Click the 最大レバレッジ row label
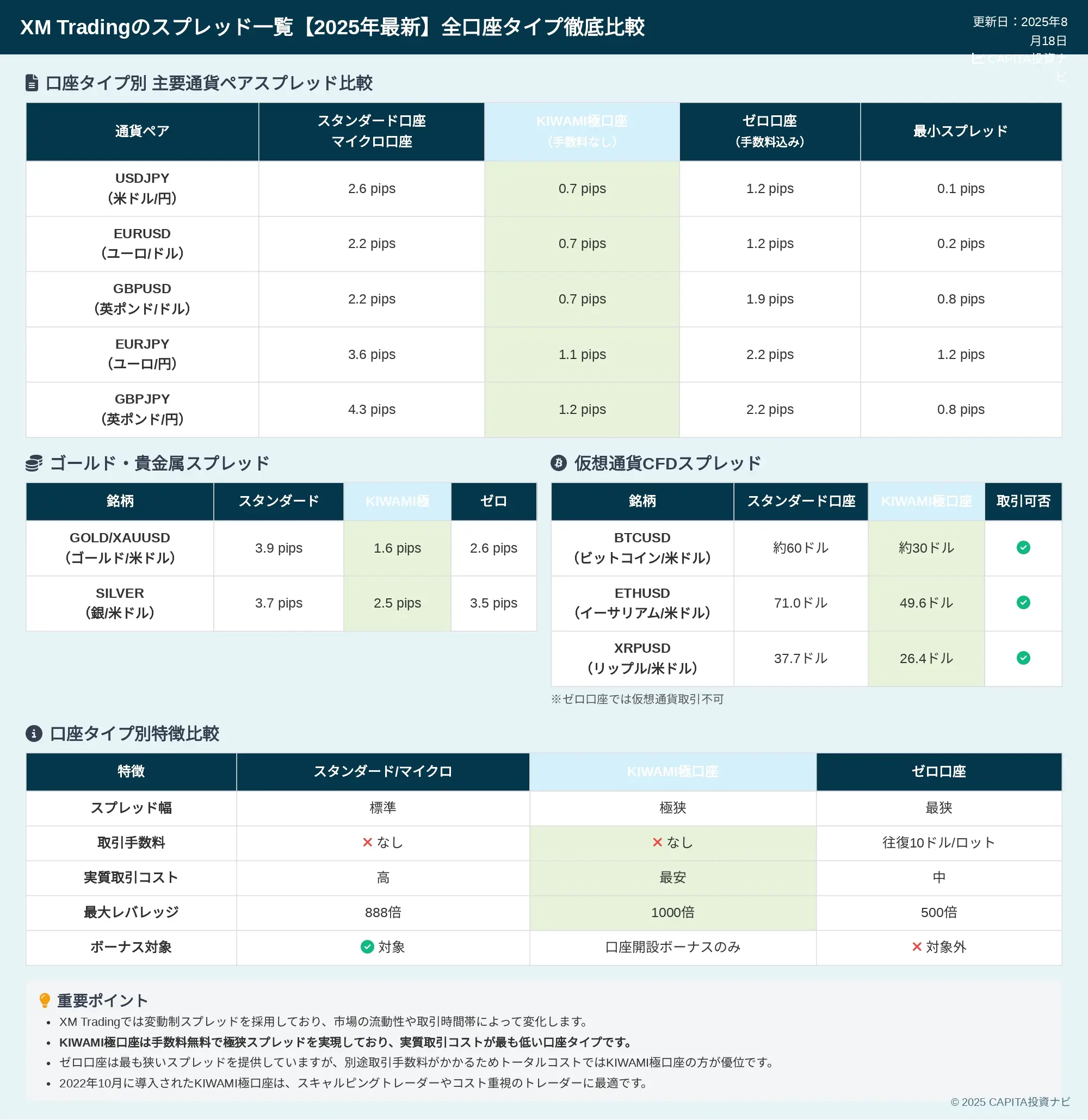This screenshot has width=1088, height=1120. click(132, 912)
